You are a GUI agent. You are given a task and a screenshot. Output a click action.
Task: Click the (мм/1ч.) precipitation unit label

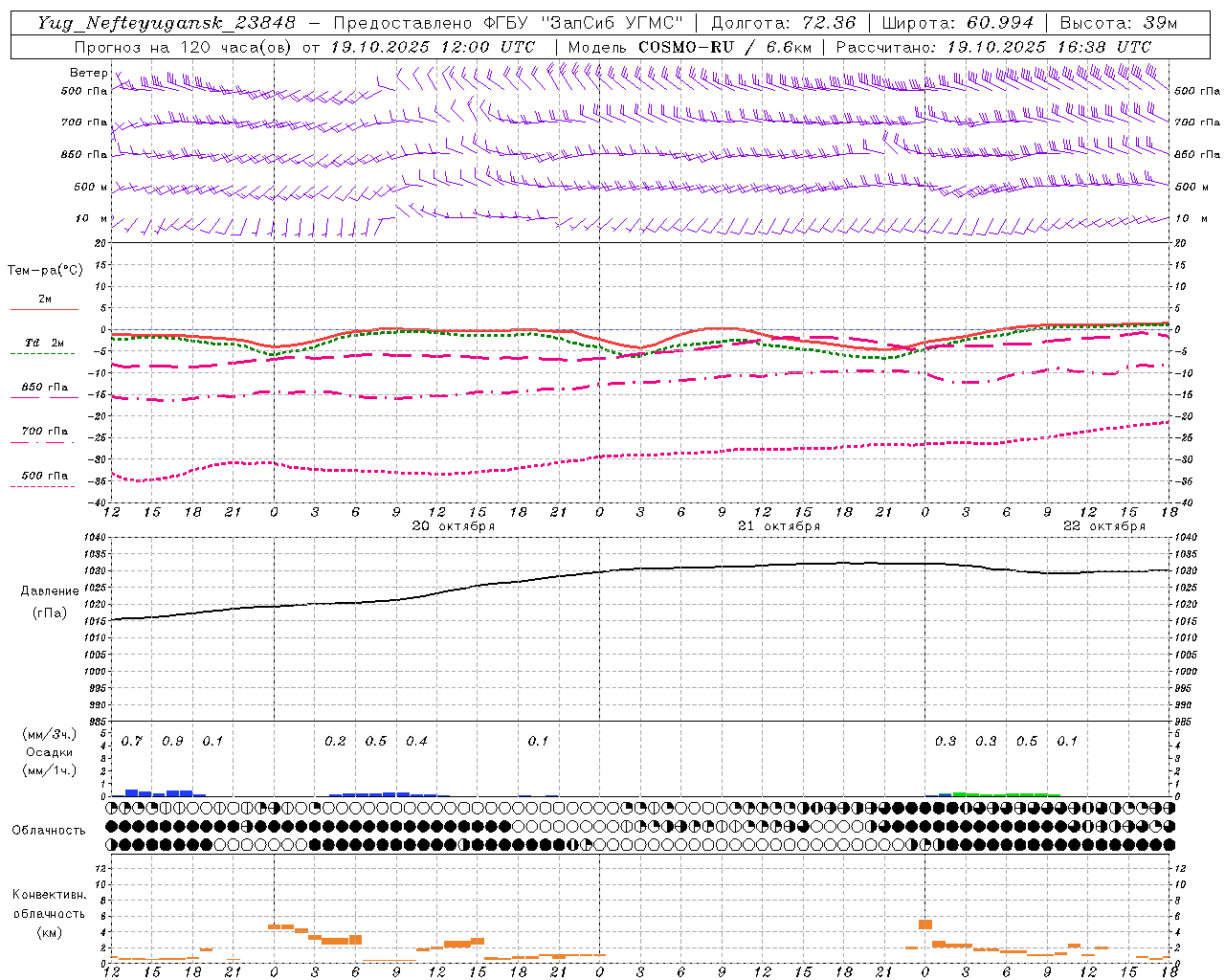point(50,770)
